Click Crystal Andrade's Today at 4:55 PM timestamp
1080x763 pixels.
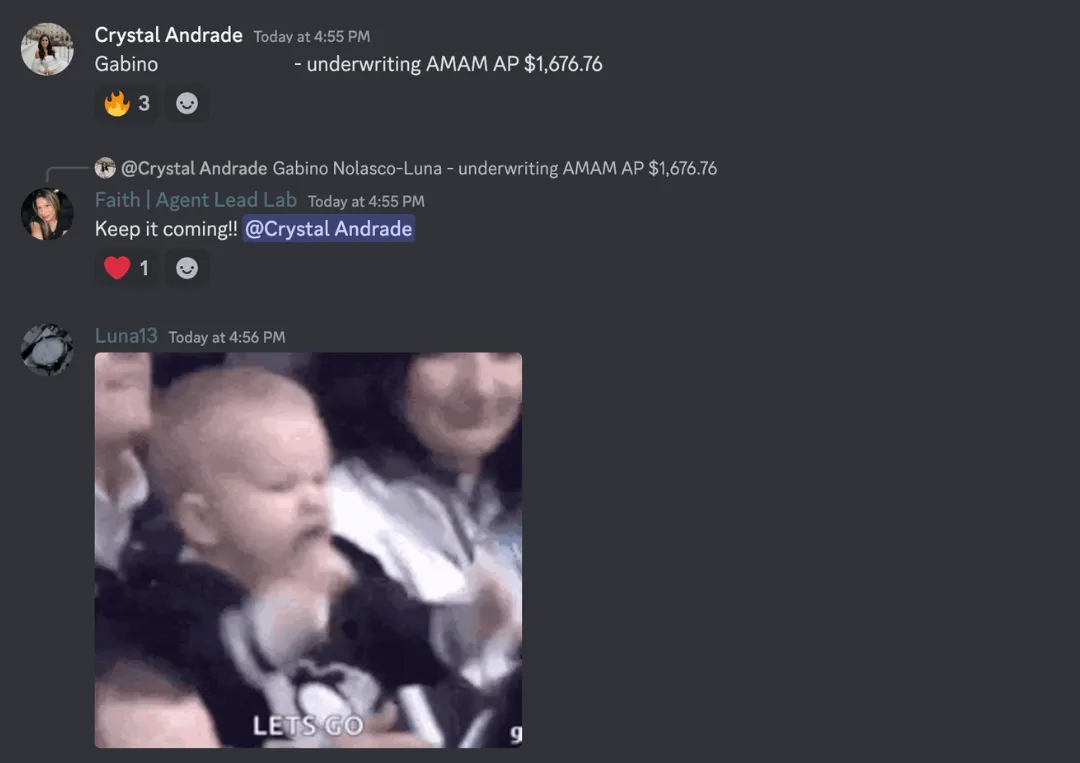(x=311, y=36)
